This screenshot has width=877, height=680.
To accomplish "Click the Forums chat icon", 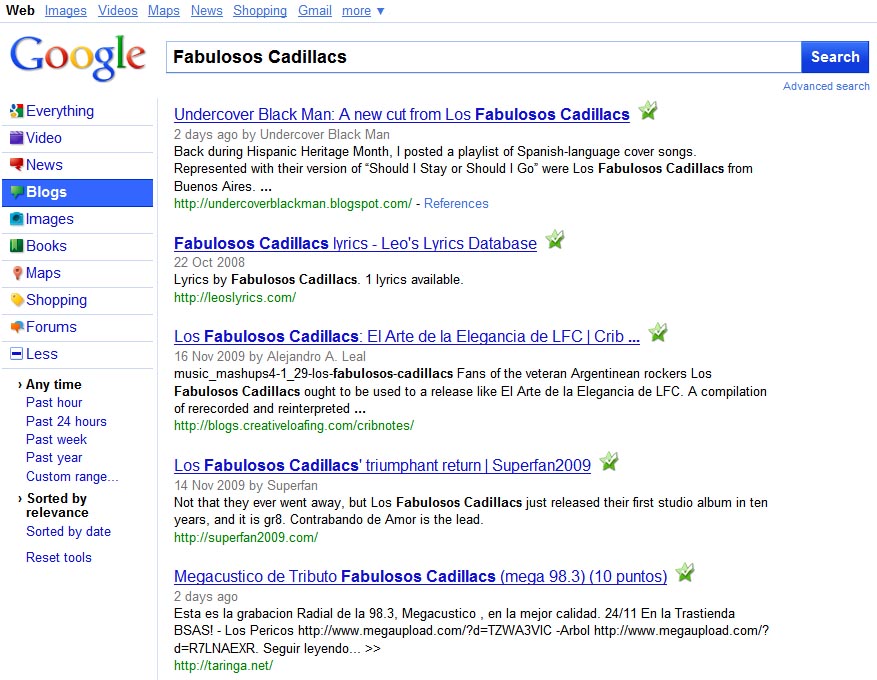I will (17, 327).
